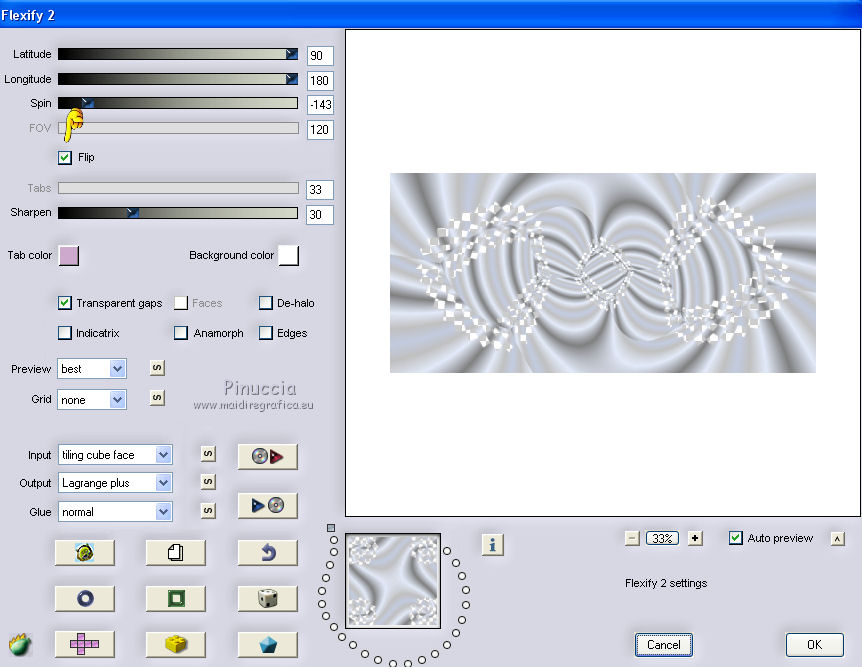Click the Spin slider track

178,103
